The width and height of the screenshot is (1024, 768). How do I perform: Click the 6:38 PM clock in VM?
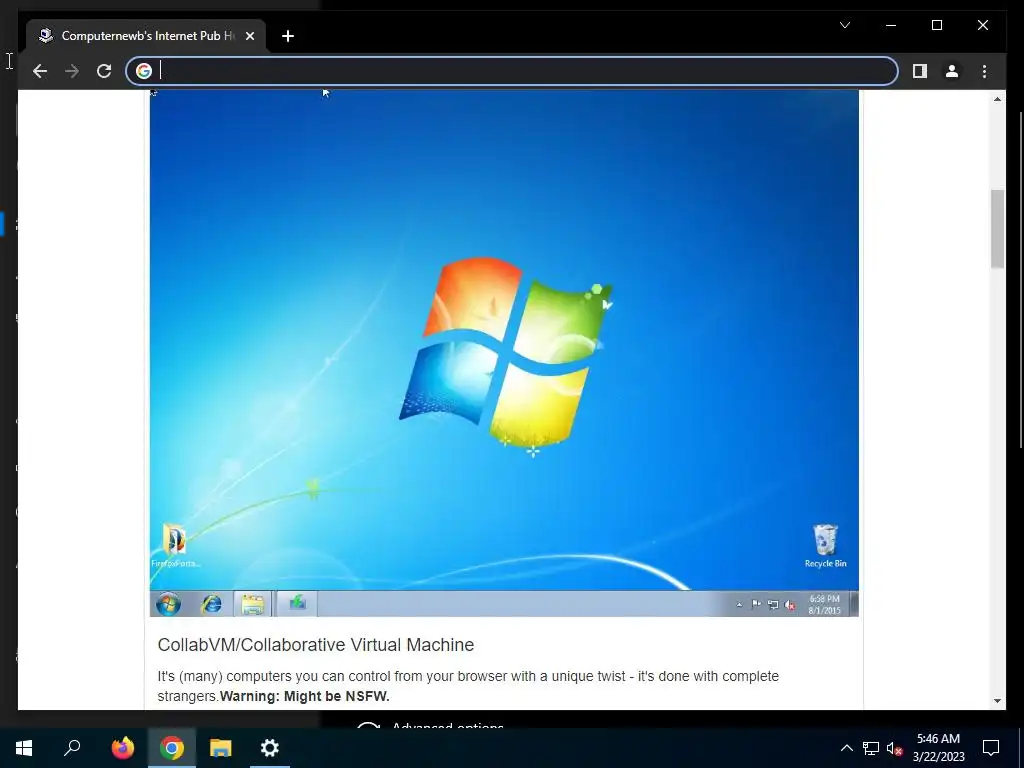824,605
